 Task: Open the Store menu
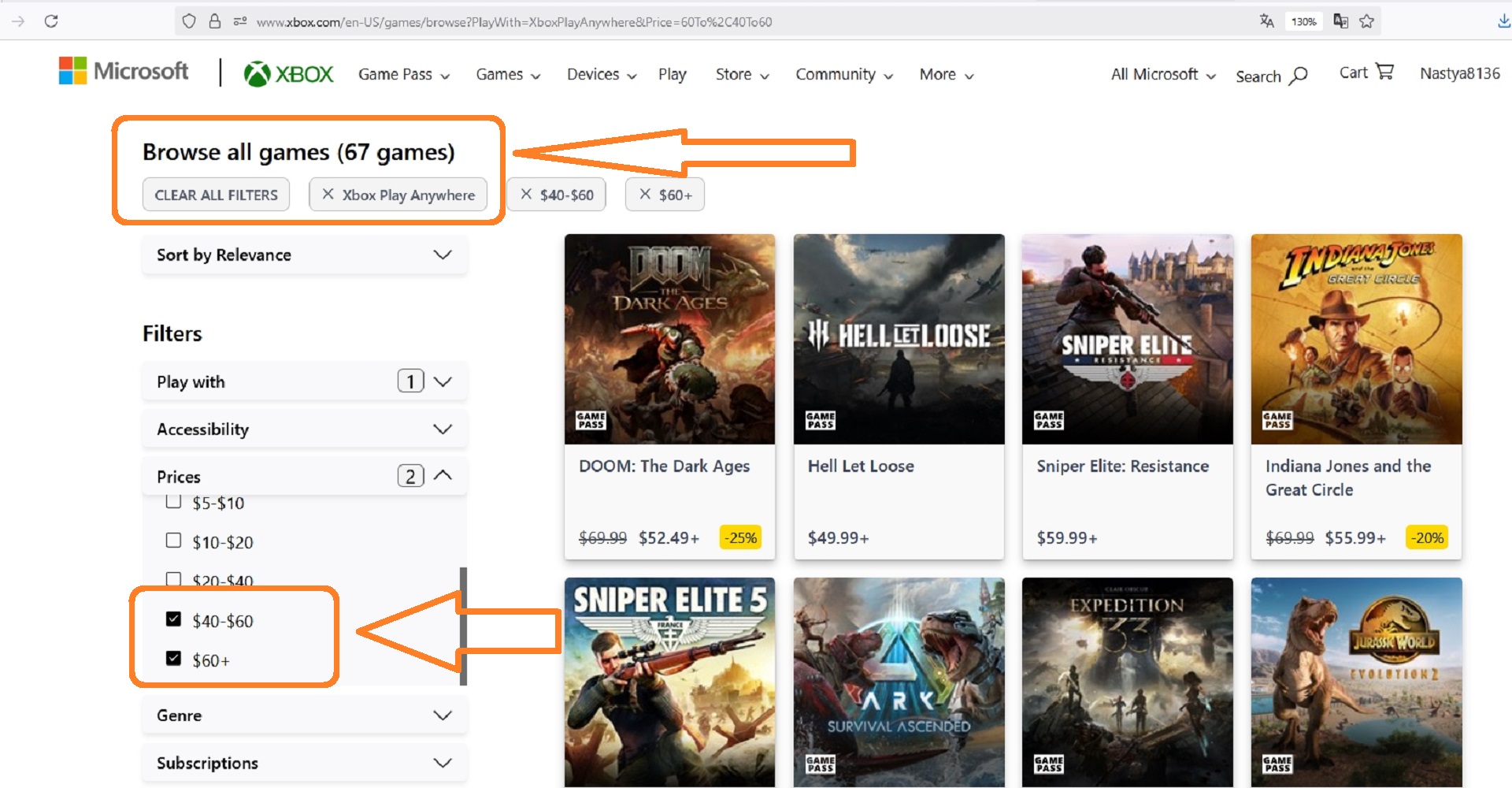[743, 74]
